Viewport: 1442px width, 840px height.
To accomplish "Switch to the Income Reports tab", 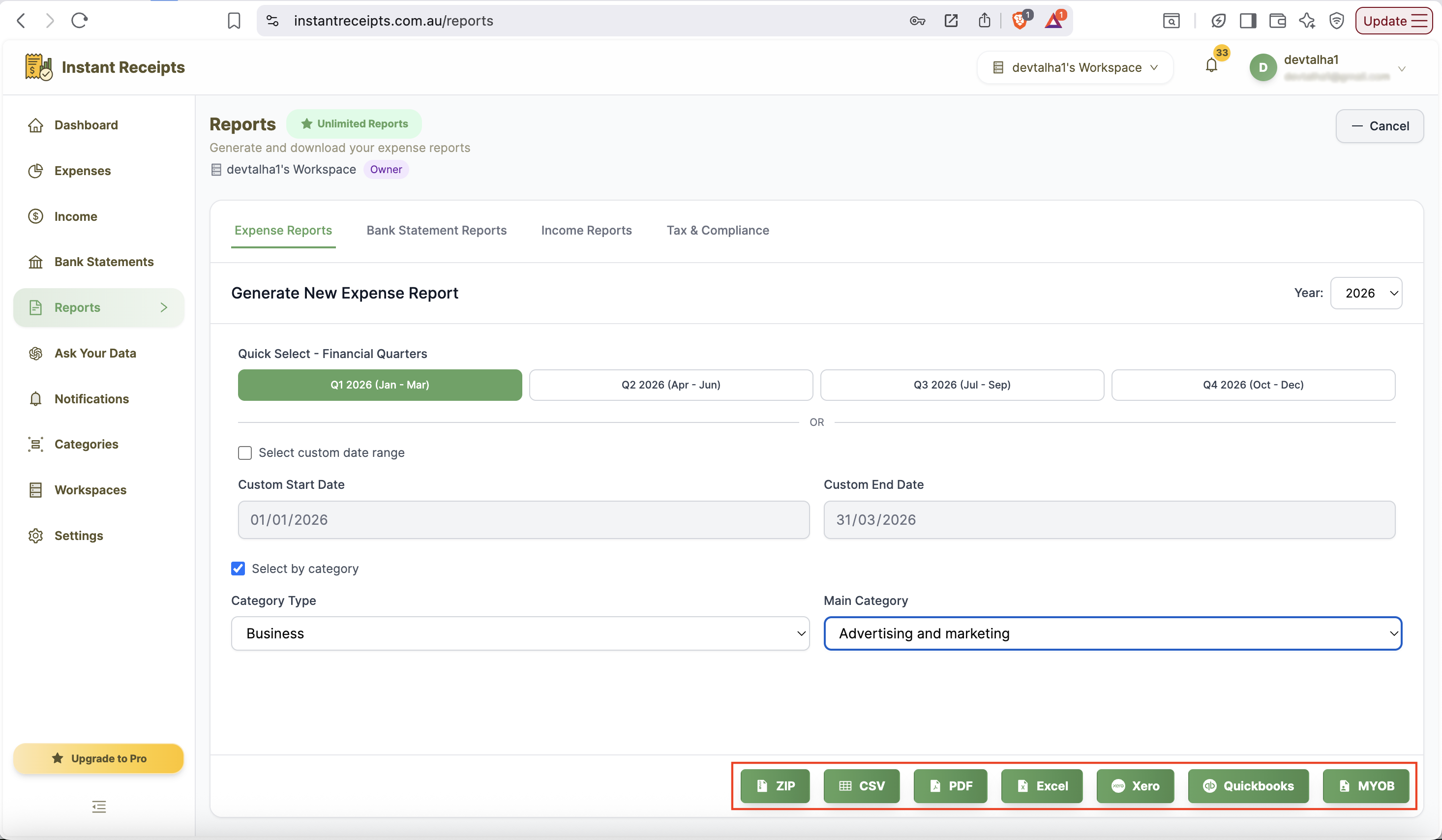I will tap(587, 230).
